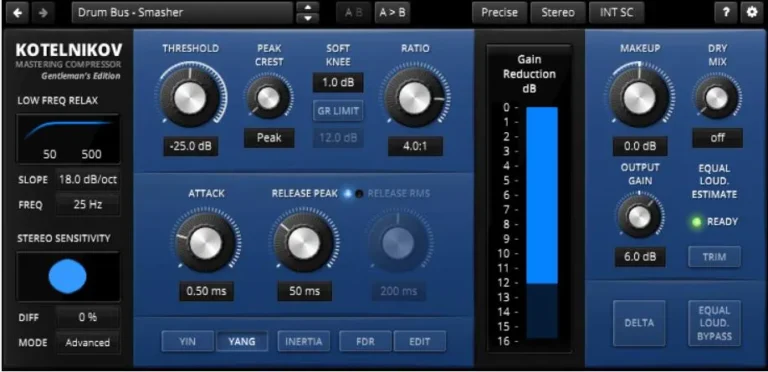The image size is (768, 372).
Task: Select the INT SC sidechain option
Action: click(x=617, y=13)
